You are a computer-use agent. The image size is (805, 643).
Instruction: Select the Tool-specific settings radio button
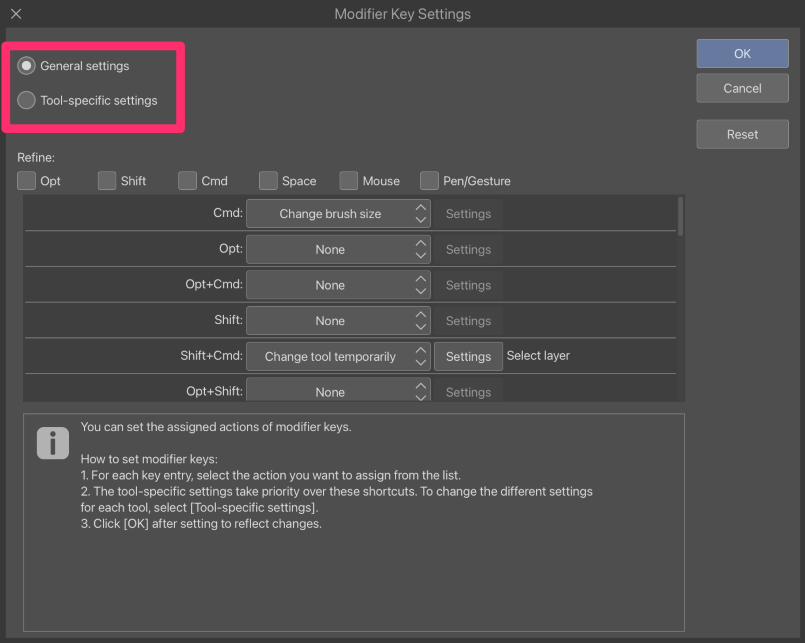coord(26,100)
